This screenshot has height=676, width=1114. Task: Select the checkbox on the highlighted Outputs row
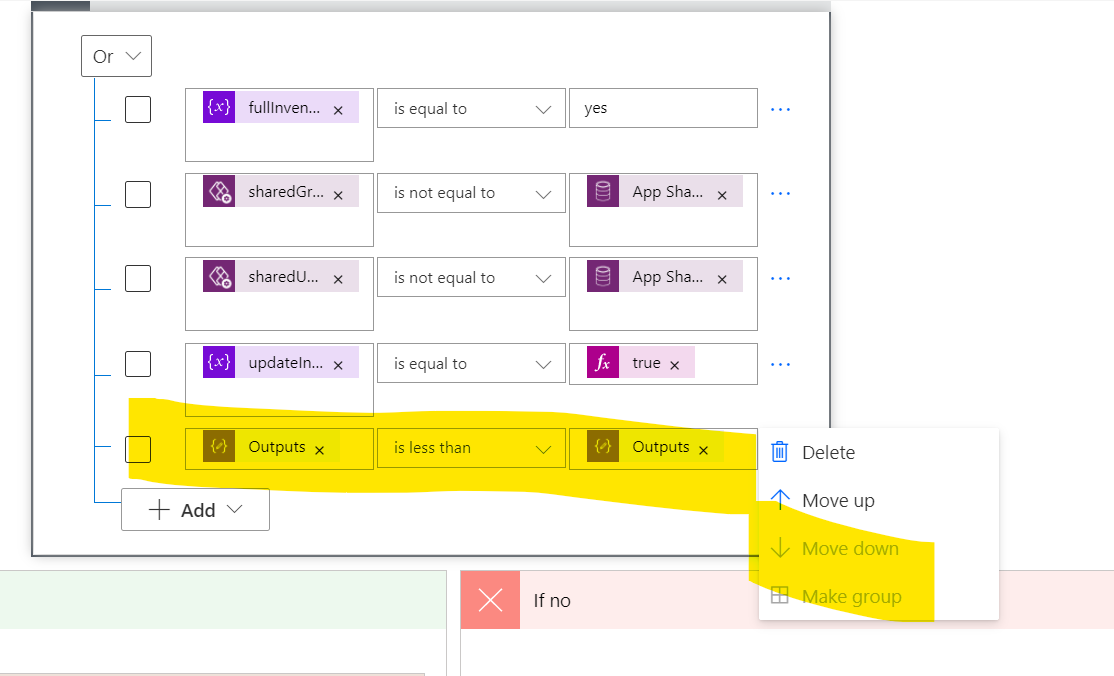pyautogui.click(x=137, y=449)
